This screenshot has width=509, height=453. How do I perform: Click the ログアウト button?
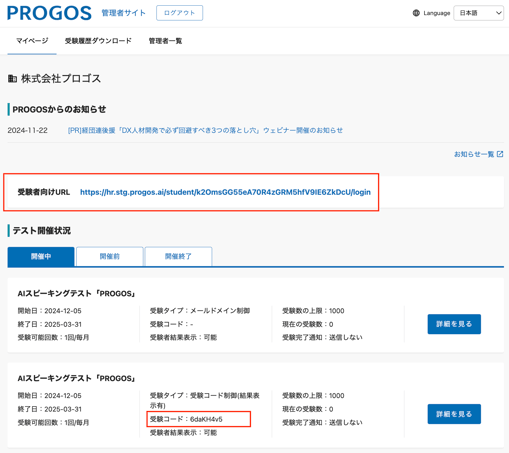point(179,13)
